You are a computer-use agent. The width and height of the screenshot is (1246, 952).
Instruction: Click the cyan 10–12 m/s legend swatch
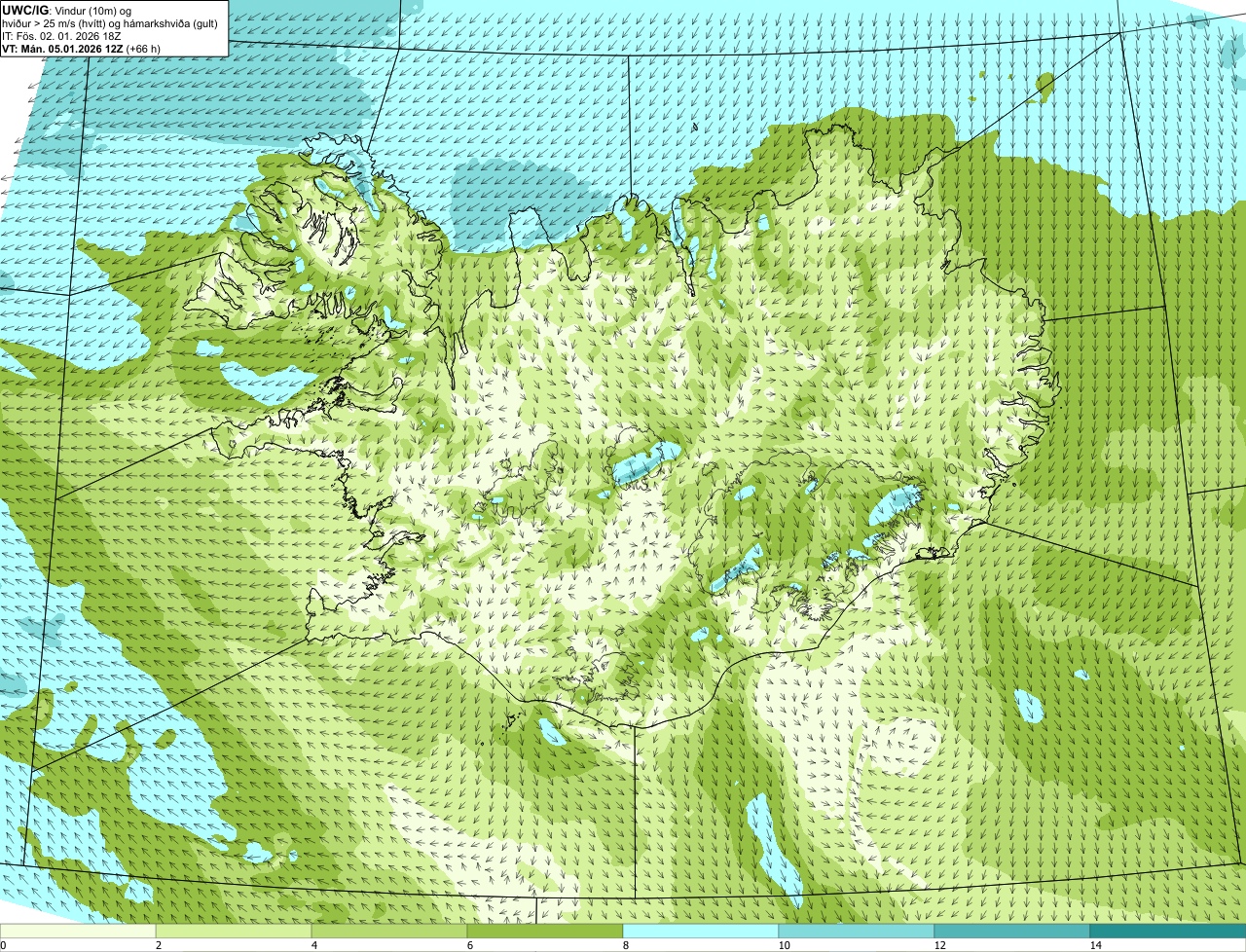[x=857, y=931]
